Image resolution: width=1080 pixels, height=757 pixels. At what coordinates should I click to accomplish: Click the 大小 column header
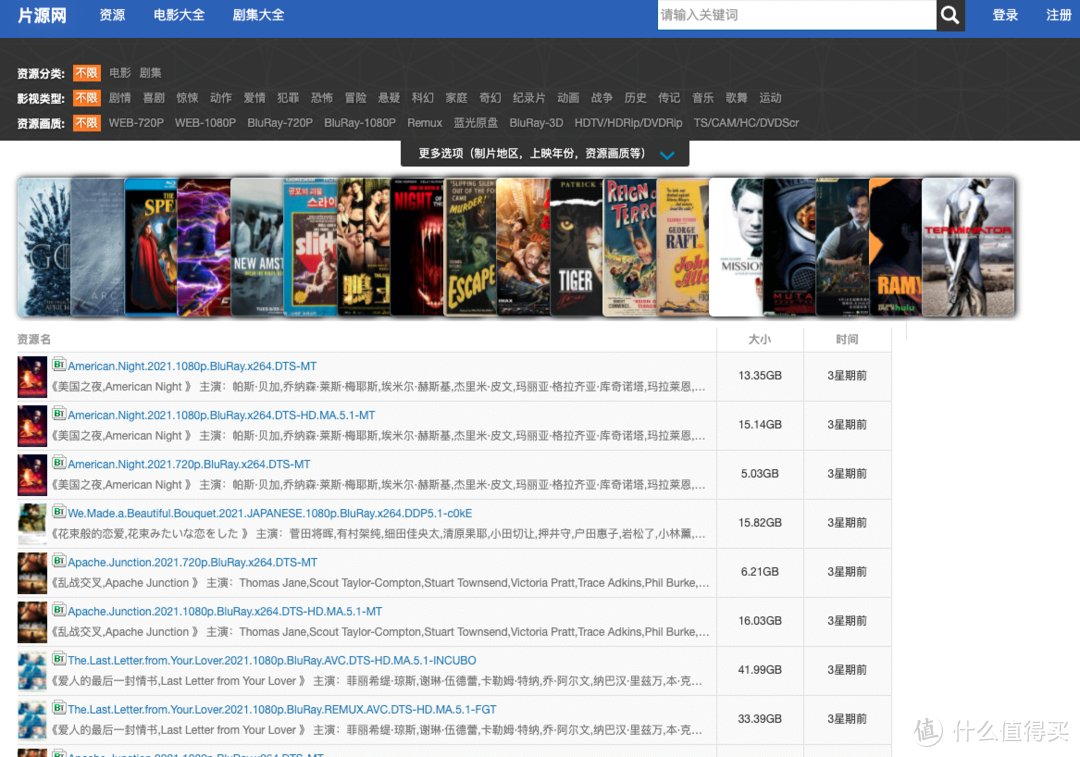[760, 339]
